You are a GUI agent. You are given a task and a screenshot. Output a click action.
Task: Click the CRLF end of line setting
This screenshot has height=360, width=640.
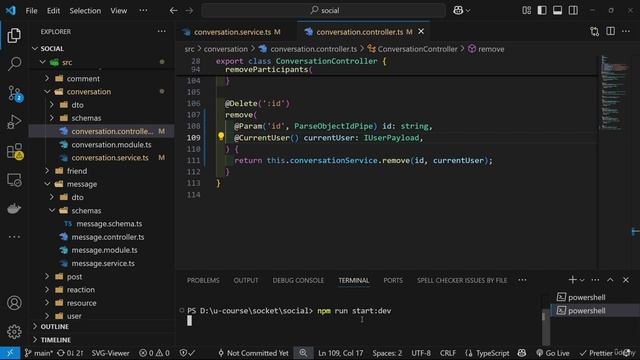click(448, 353)
